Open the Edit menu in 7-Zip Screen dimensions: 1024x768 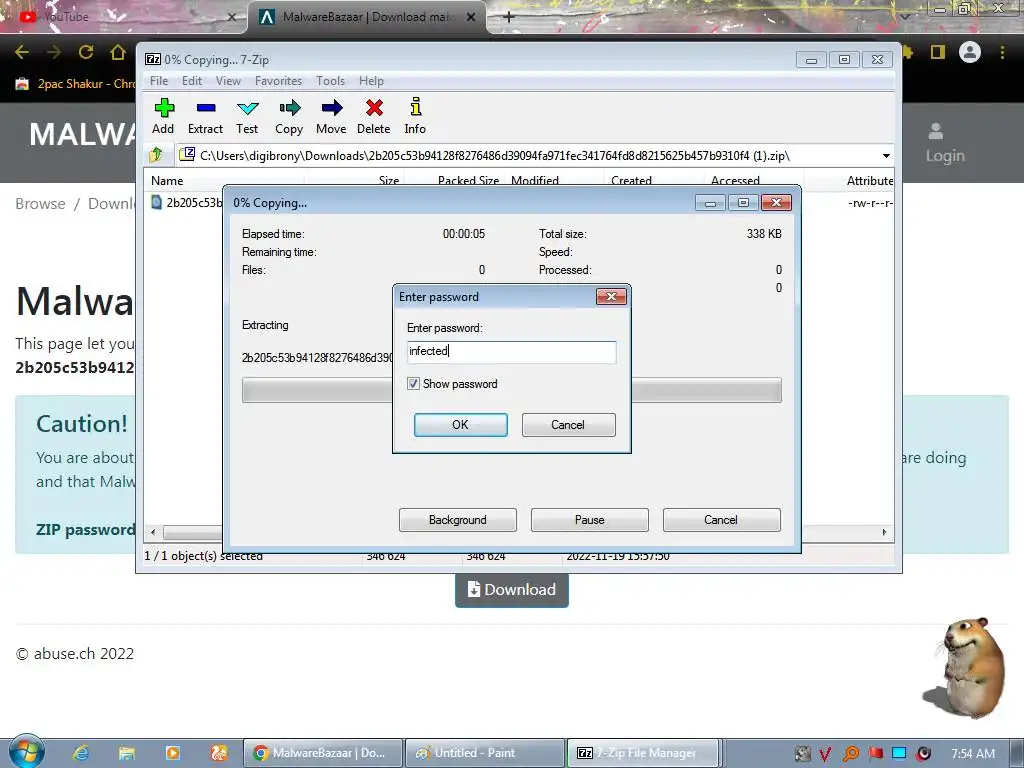[x=191, y=81]
